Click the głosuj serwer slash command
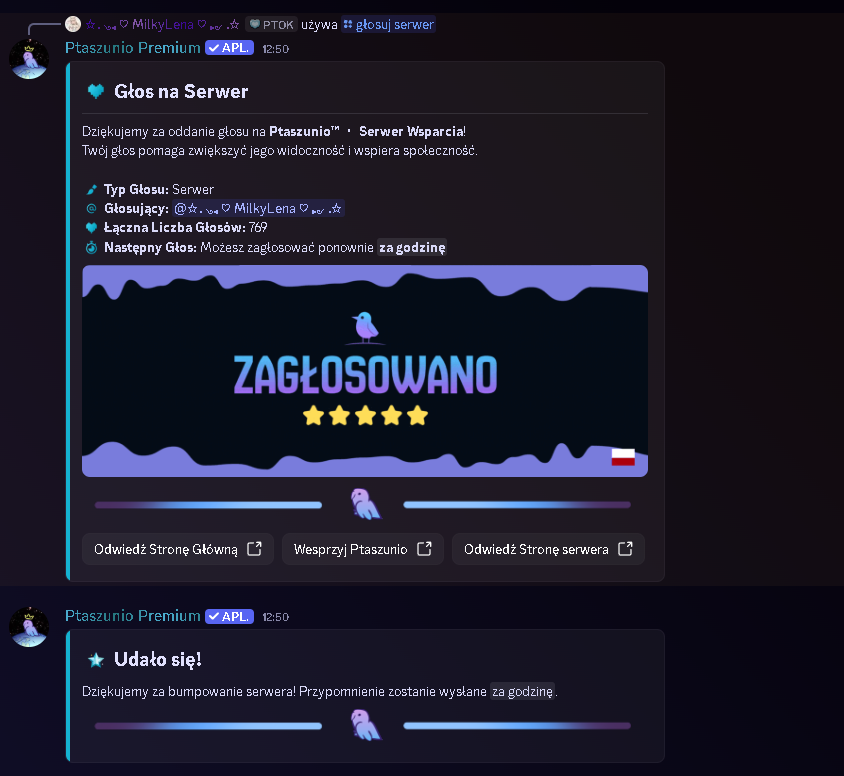Screen dimensions: 844x776 coord(389,25)
